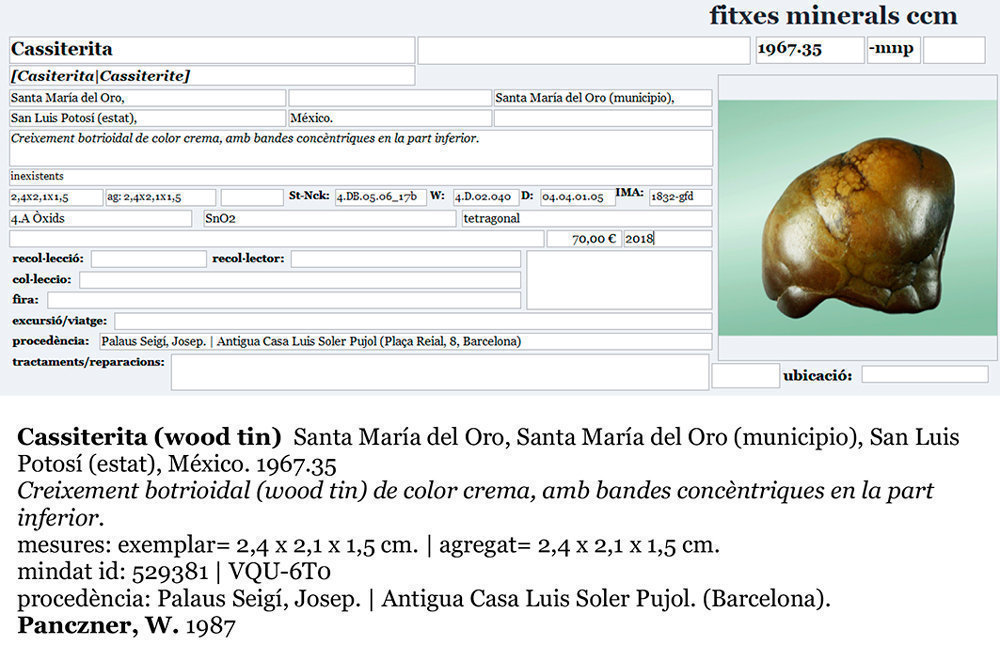The image size is (1000, 645).
Task: Click the fira input field
Action: (x=284, y=300)
